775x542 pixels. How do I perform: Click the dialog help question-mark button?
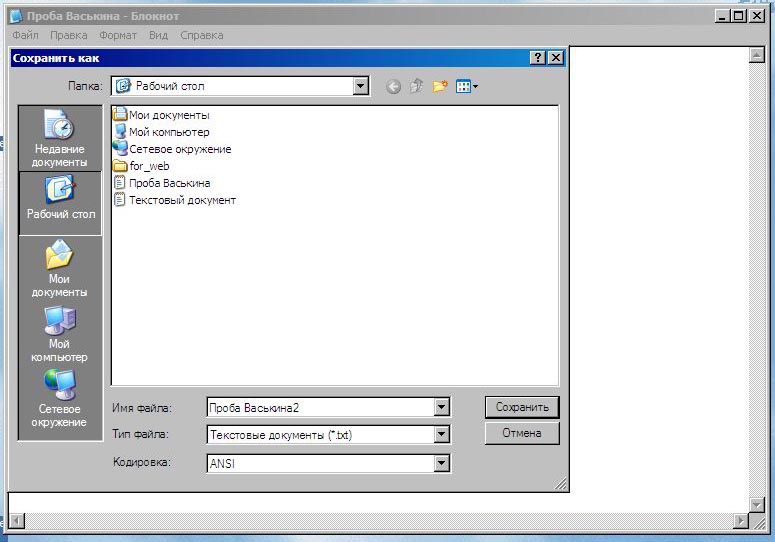(538, 58)
